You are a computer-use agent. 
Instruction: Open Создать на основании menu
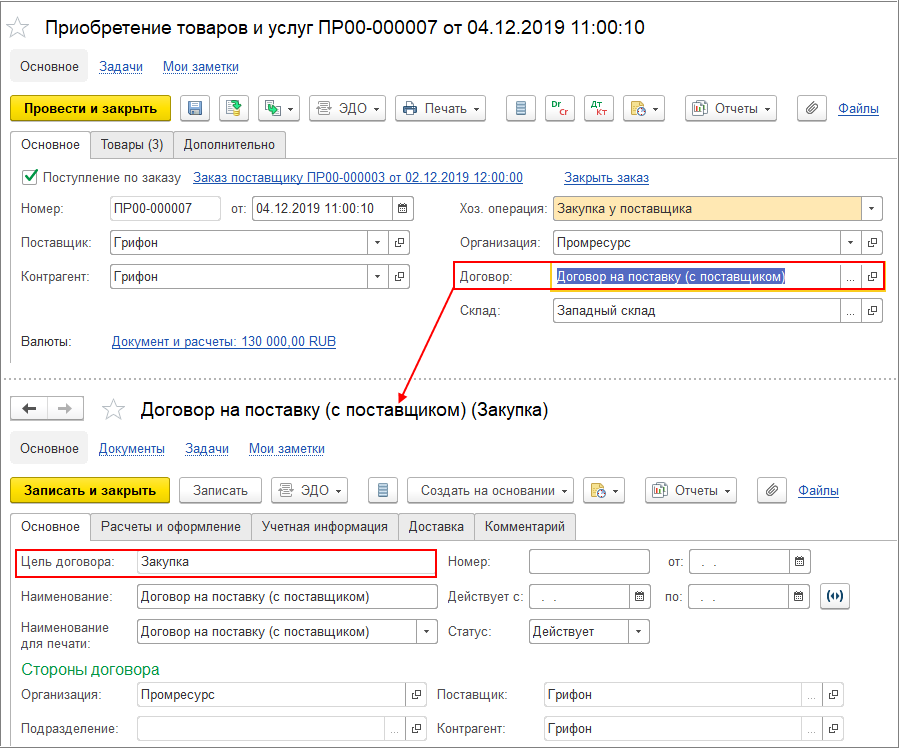(x=490, y=491)
